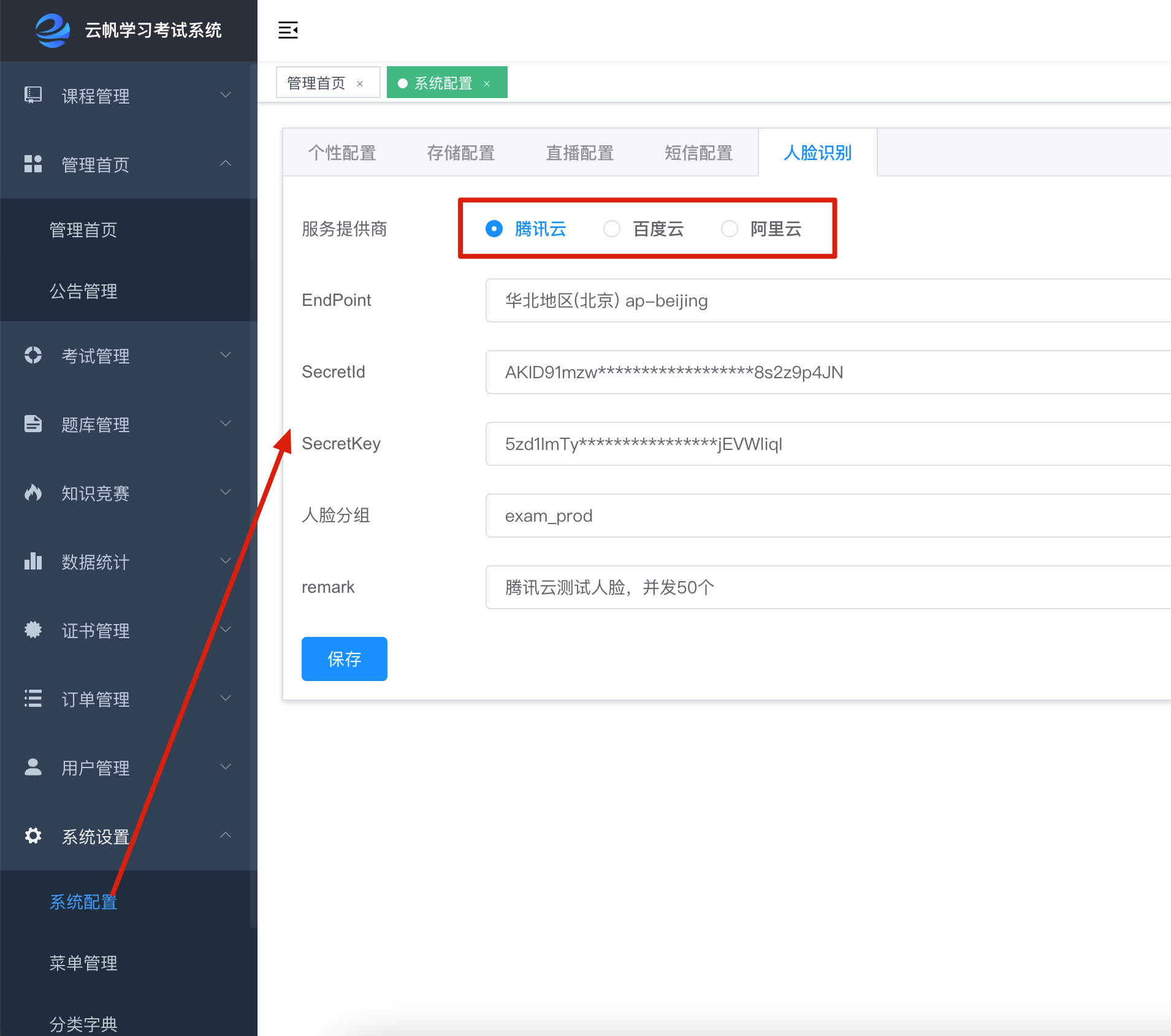The height and width of the screenshot is (1036, 1171).
Task: Click the 管理首页 dashboard grid icon
Action: [33, 164]
